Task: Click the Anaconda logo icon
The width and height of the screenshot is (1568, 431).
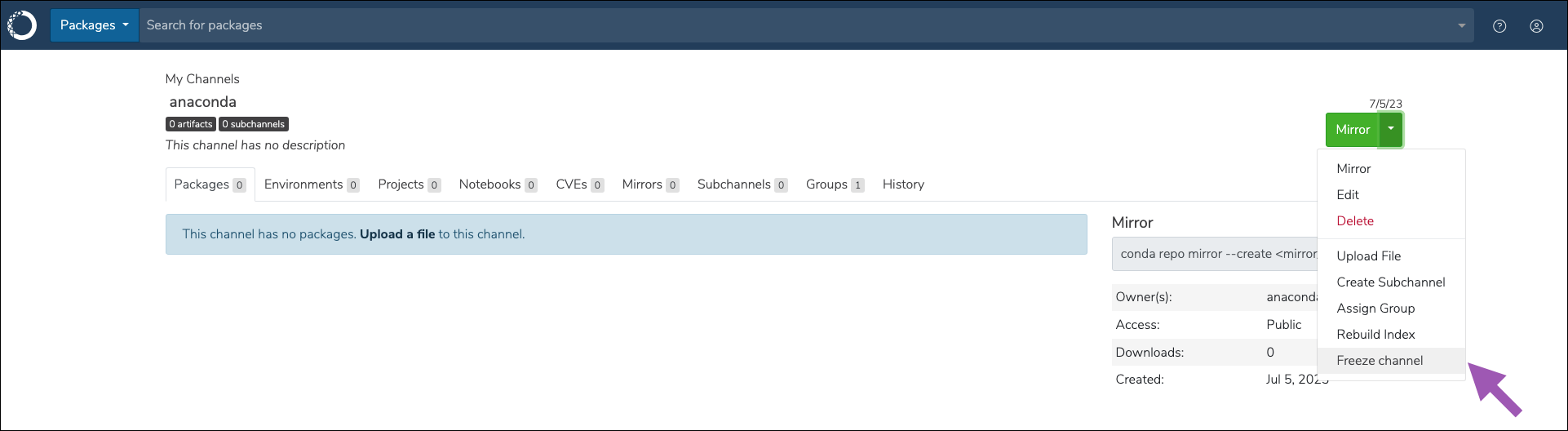Action: pos(22,25)
